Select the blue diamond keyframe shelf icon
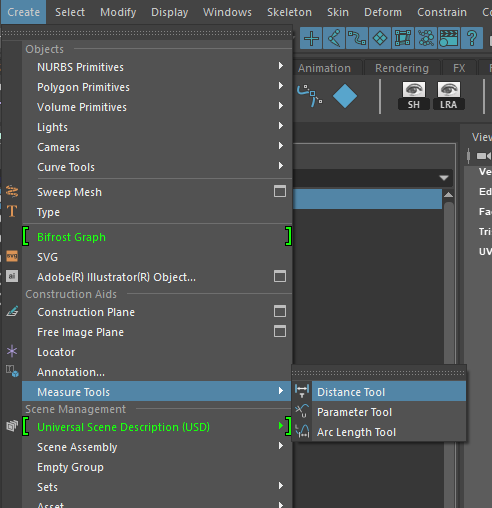The height and width of the screenshot is (508, 492). click(x=345, y=96)
